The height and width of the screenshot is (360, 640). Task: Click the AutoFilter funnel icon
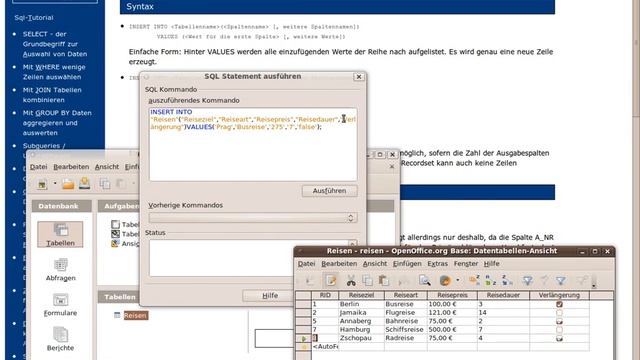pyautogui.click(x=527, y=280)
